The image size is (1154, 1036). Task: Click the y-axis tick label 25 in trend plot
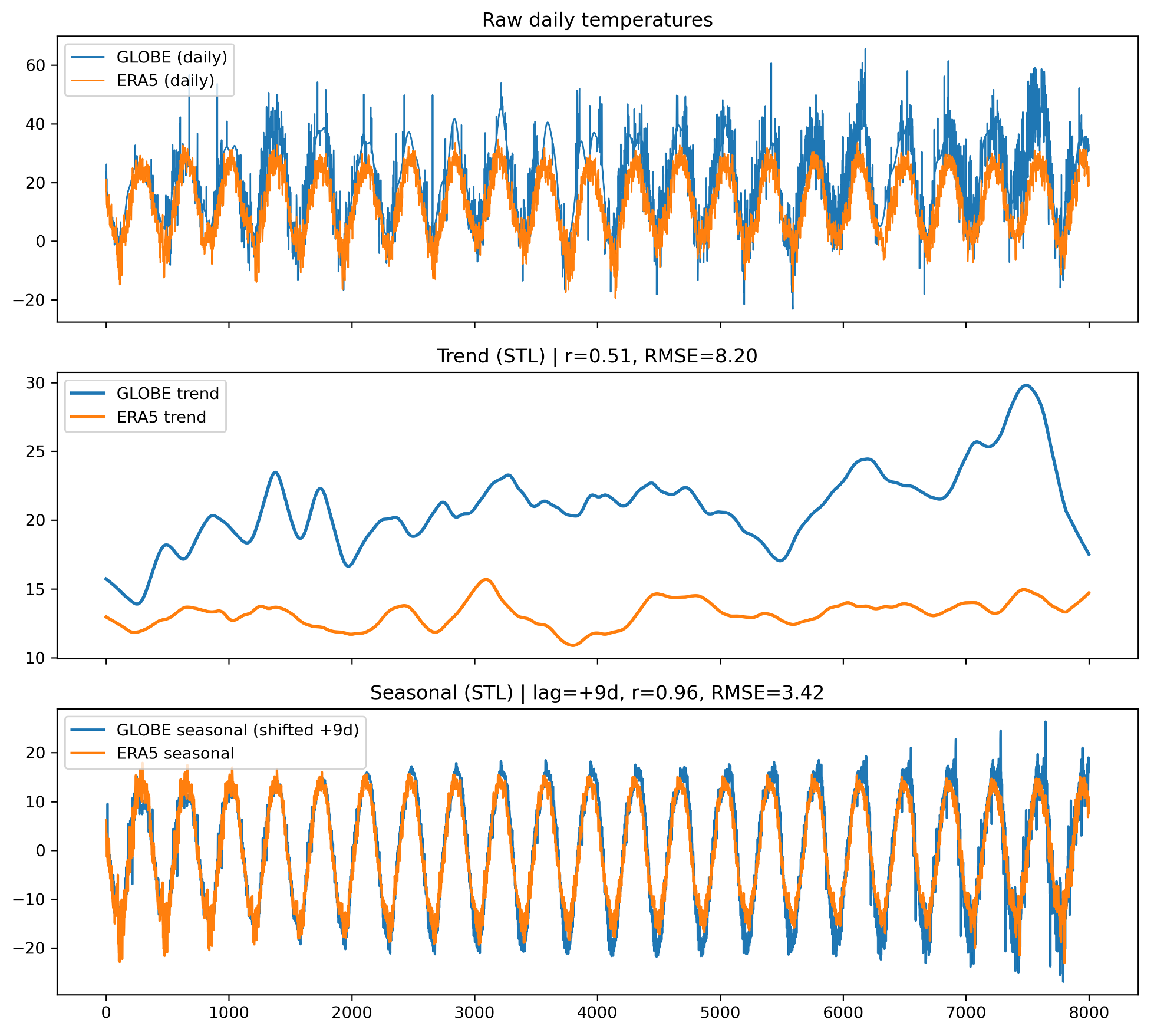pos(35,451)
